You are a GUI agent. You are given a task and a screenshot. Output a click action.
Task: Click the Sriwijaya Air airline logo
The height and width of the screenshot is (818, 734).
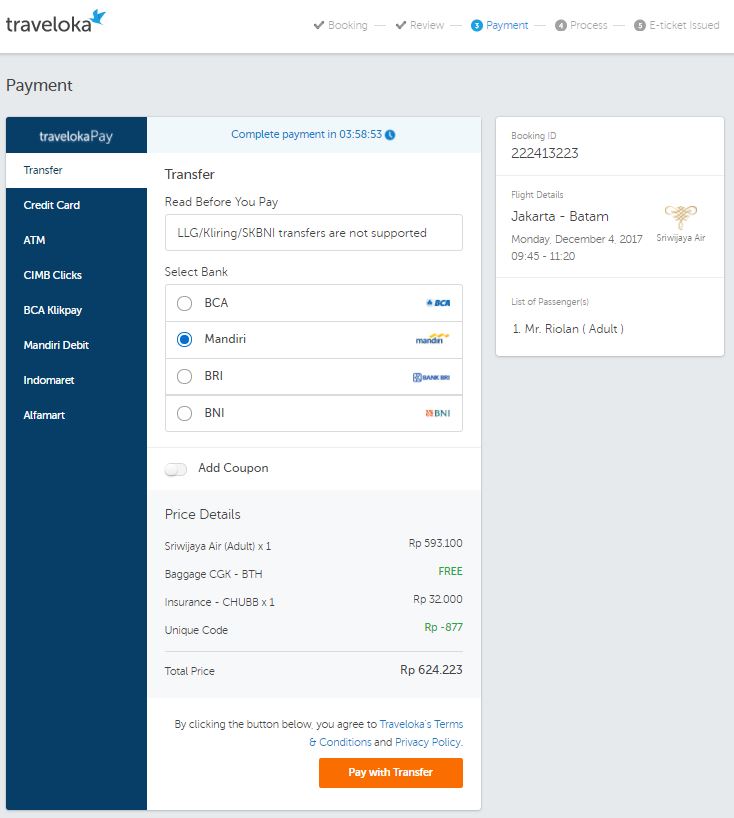coord(680,216)
